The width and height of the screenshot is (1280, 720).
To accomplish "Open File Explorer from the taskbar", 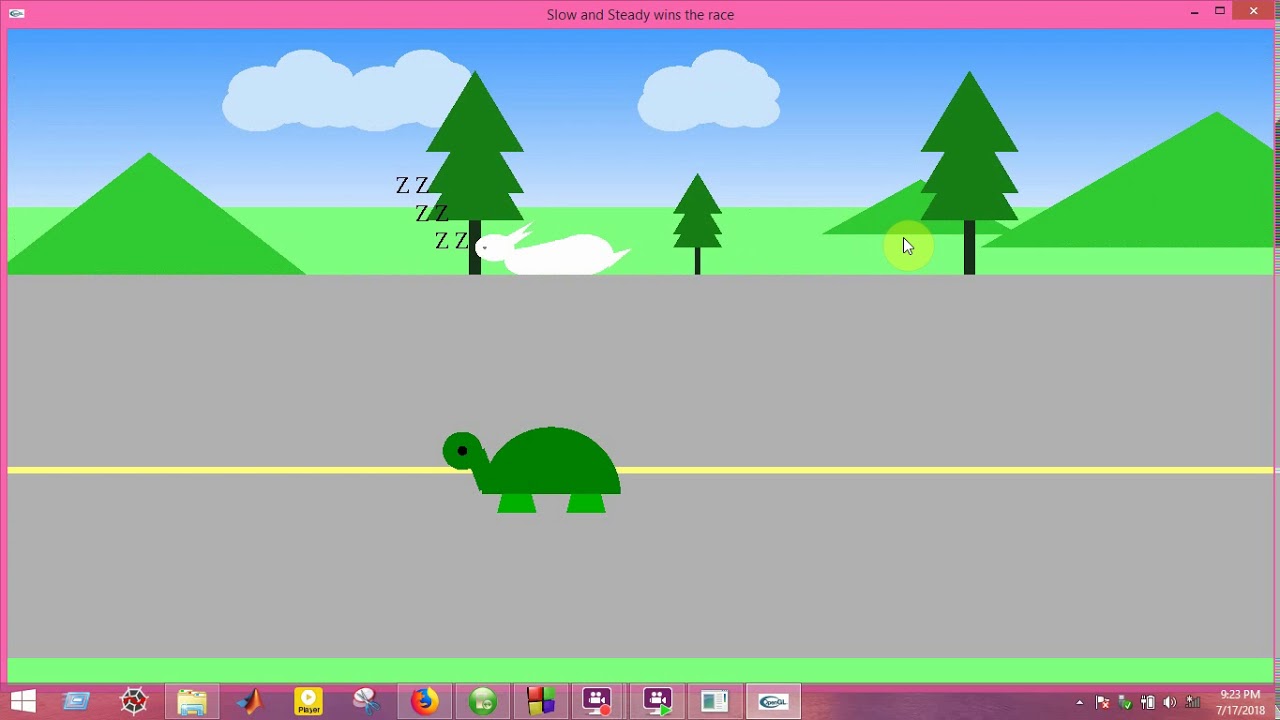I will coord(192,702).
